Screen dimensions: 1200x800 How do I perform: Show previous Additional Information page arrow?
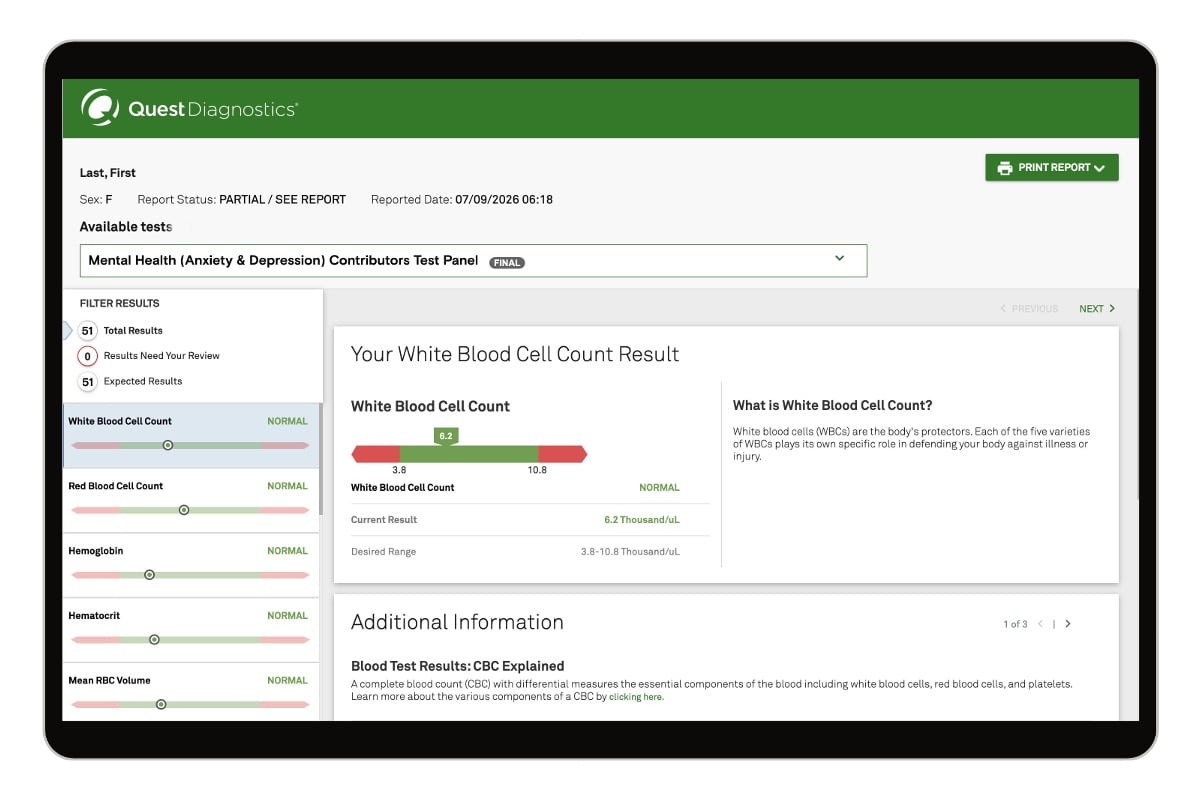[1040, 624]
